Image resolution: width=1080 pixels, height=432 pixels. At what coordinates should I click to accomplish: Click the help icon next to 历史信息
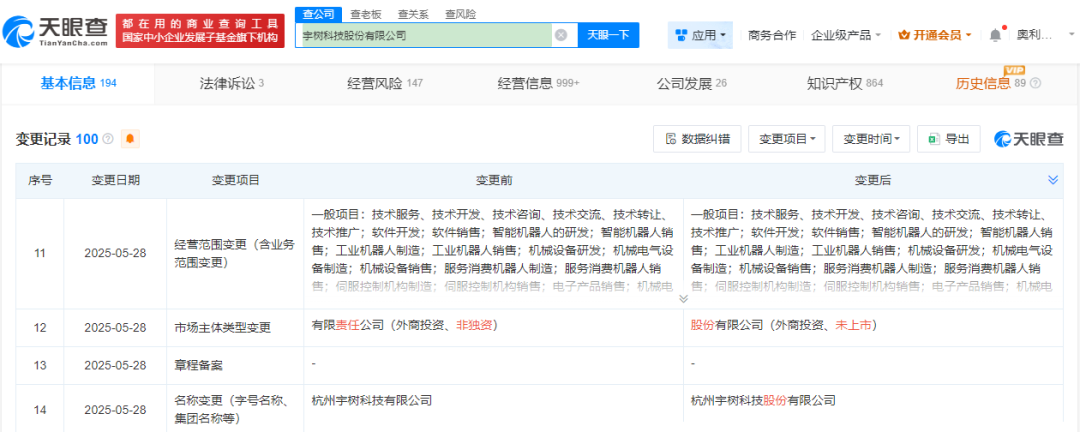coord(1037,84)
